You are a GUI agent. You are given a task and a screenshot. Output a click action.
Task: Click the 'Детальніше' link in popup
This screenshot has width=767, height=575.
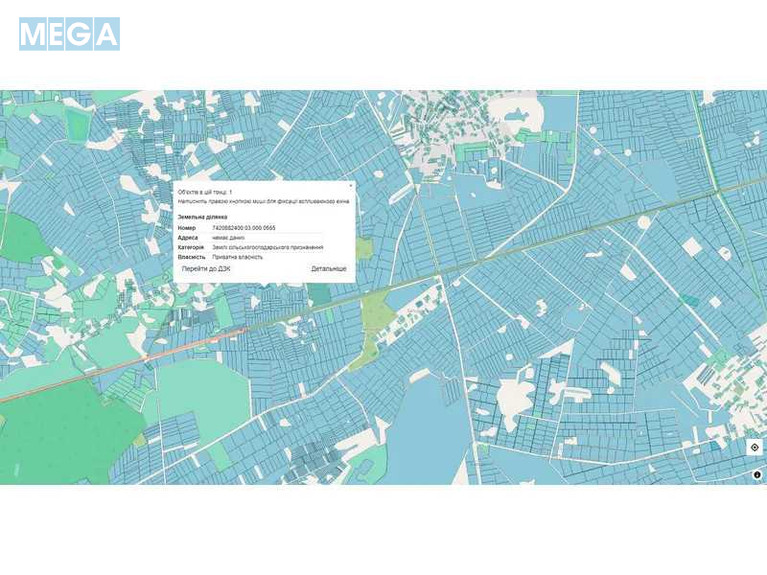(x=328, y=269)
